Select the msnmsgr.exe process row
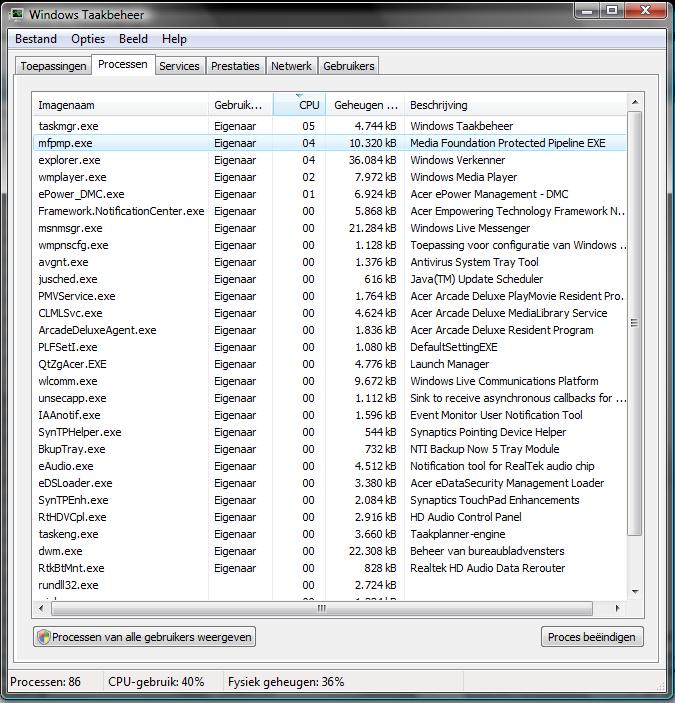Image resolution: width=675 pixels, height=703 pixels. [x=329, y=228]
